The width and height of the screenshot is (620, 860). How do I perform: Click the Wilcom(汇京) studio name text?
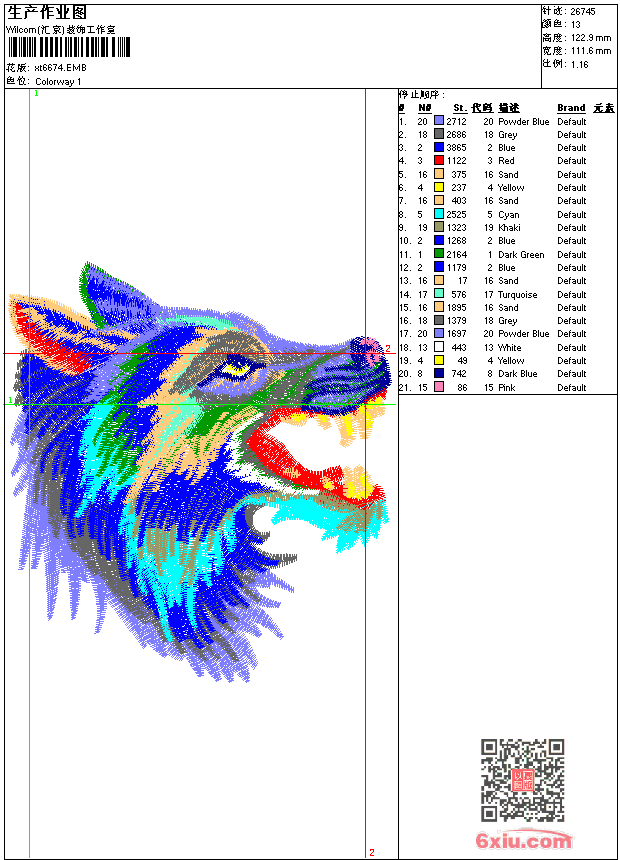61,30
